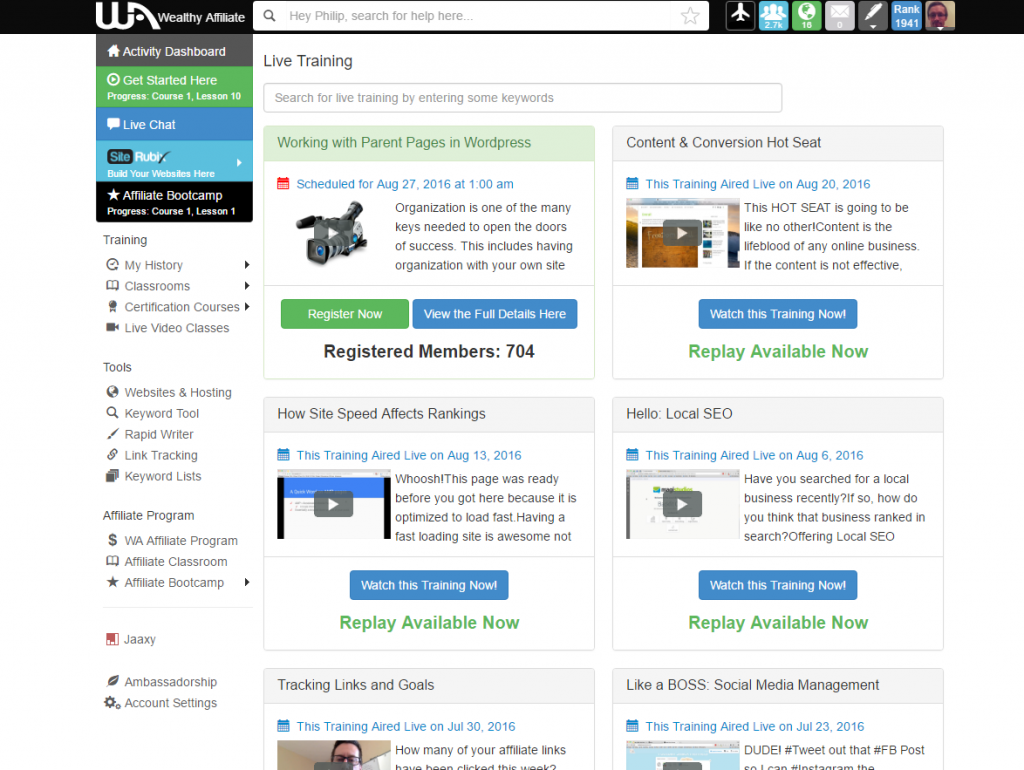
Task: Expand the Classrooms submenu arrow
Action: (247, 285)
